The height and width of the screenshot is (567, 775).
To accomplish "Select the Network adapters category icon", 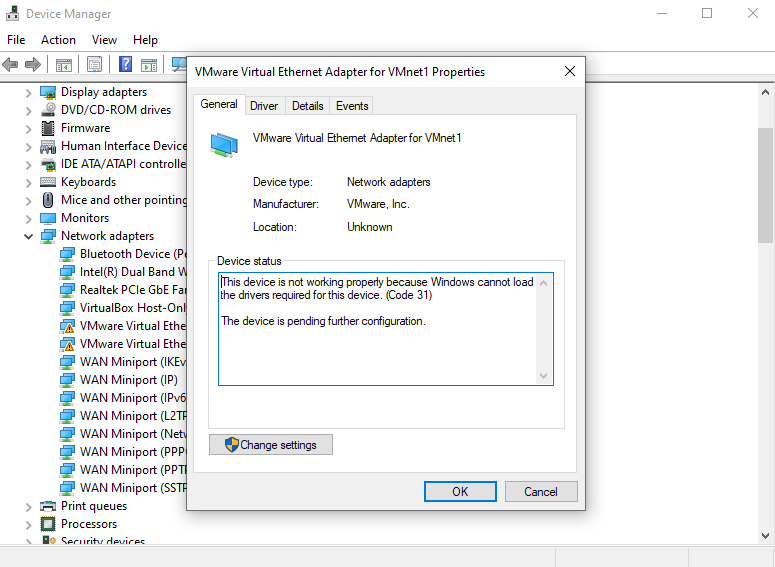I will [x=48, y=236].
